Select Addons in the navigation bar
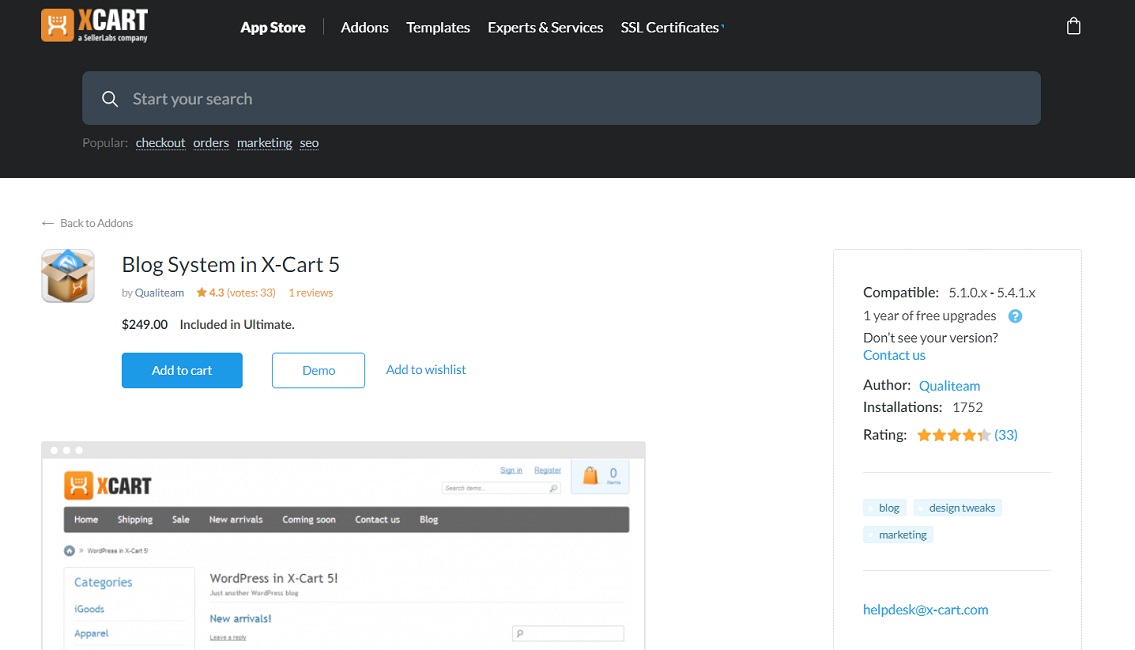 (x=364, y=27)
